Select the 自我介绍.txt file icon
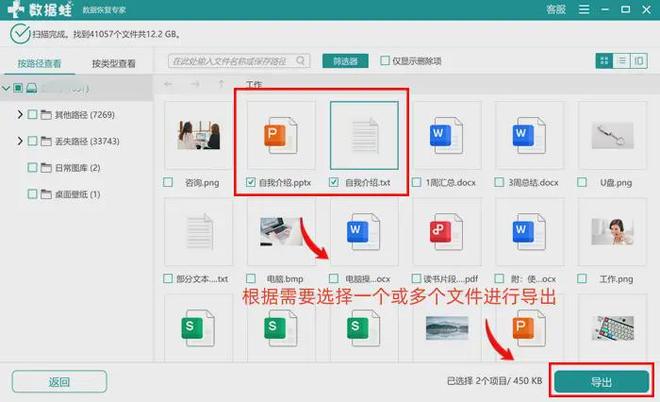Viewport: 660px width, 402px height. point(364,135)
